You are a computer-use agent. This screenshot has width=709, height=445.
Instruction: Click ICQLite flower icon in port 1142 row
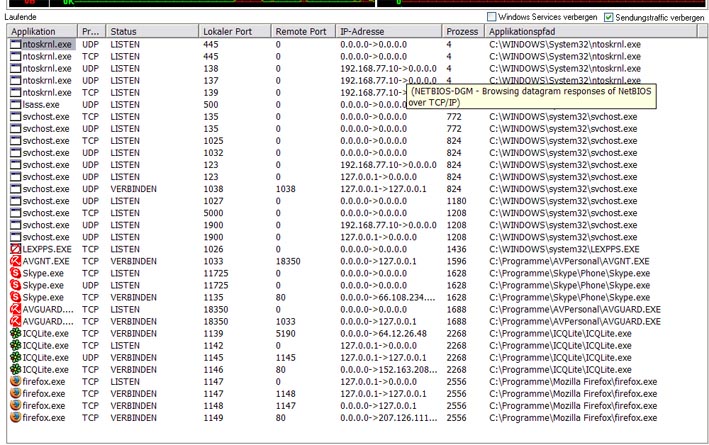tap(15, 346)
